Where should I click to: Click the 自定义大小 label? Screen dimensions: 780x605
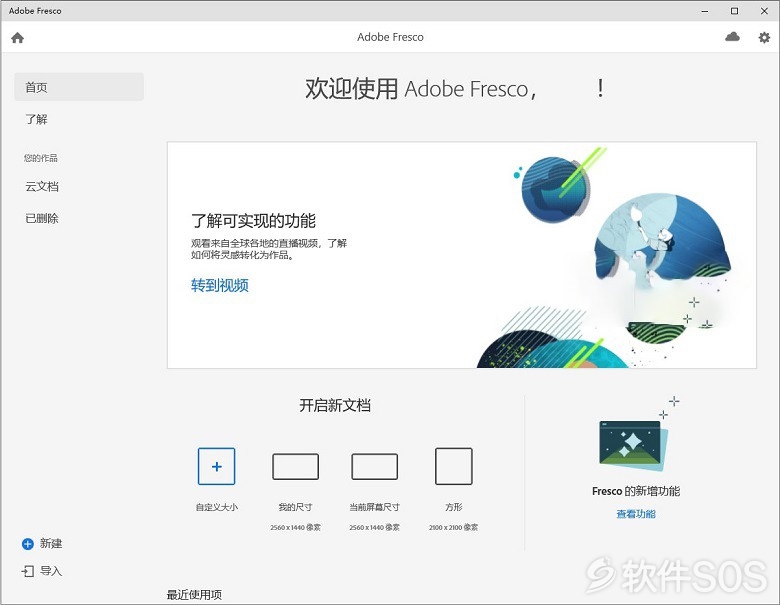coord(216,507)
